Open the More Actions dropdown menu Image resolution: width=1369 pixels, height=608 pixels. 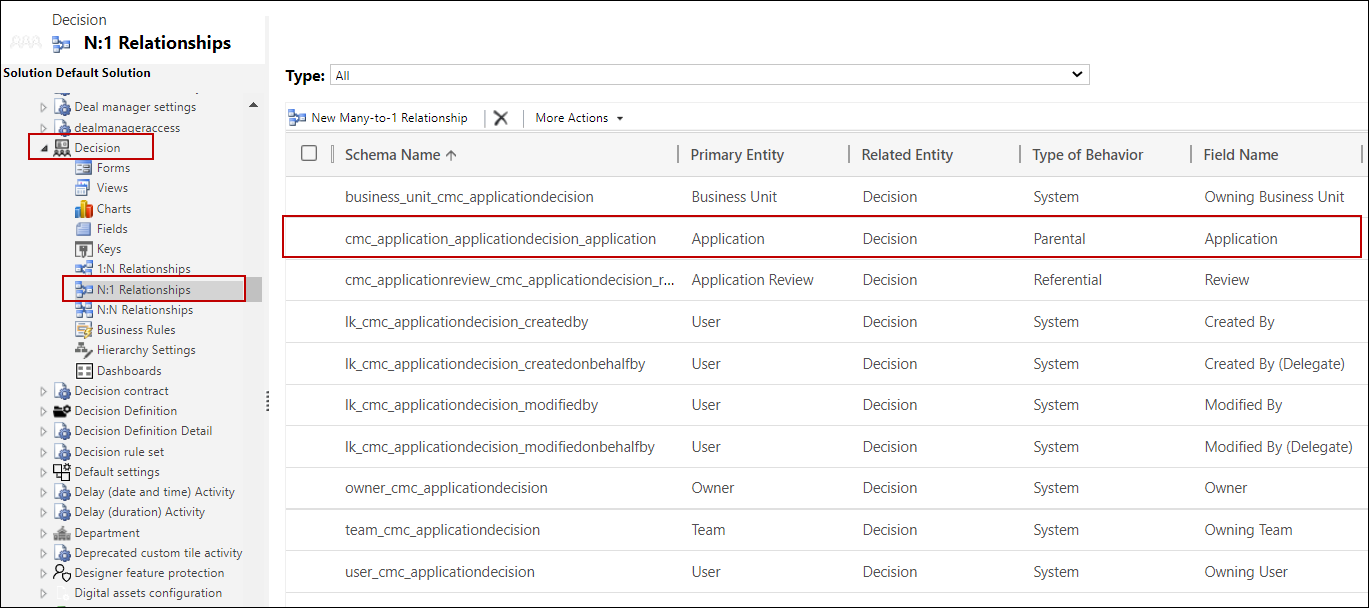[579, 118]
